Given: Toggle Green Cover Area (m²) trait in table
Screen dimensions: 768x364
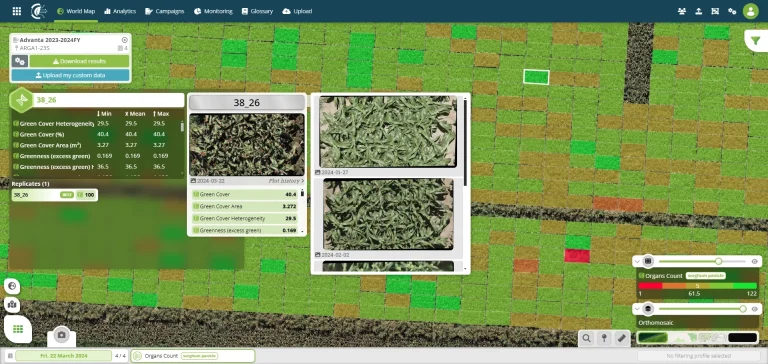Looking at the screenshot, I should point(16,145).
